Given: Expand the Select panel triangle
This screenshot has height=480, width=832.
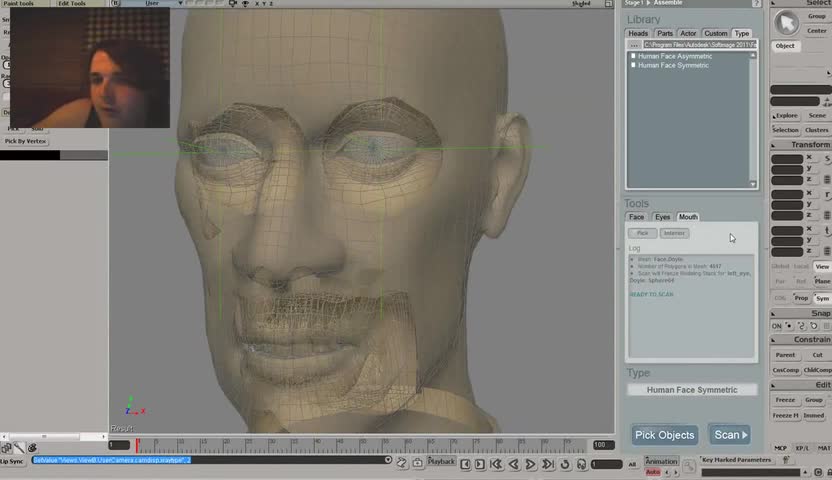Looking at the screenshot, I should coord(773,3).
